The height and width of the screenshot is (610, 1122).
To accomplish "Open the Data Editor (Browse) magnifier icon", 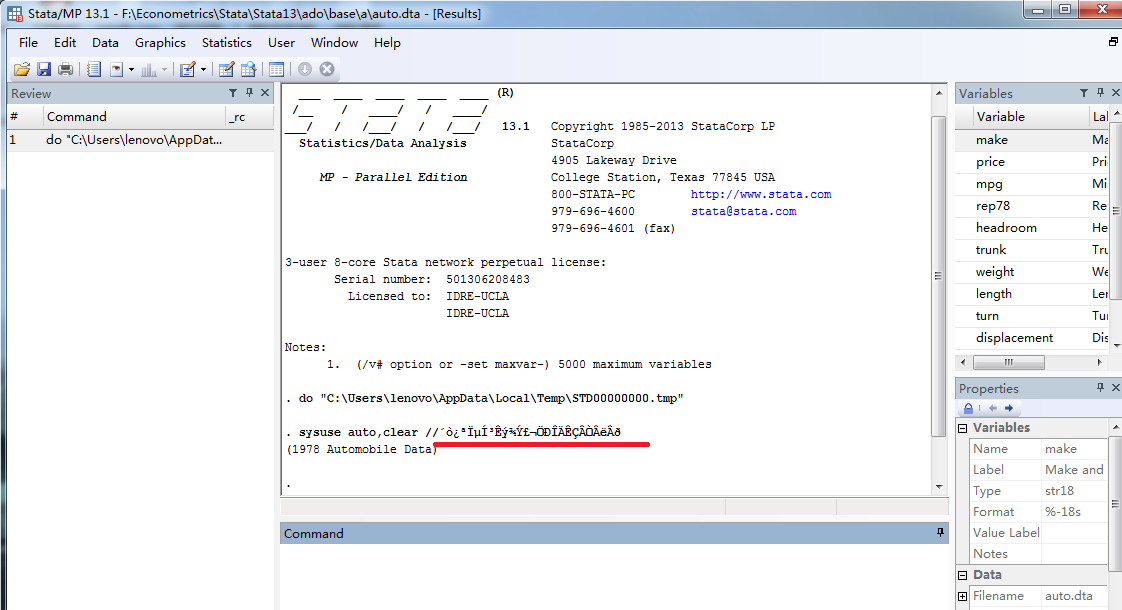I will pos(248,69).
